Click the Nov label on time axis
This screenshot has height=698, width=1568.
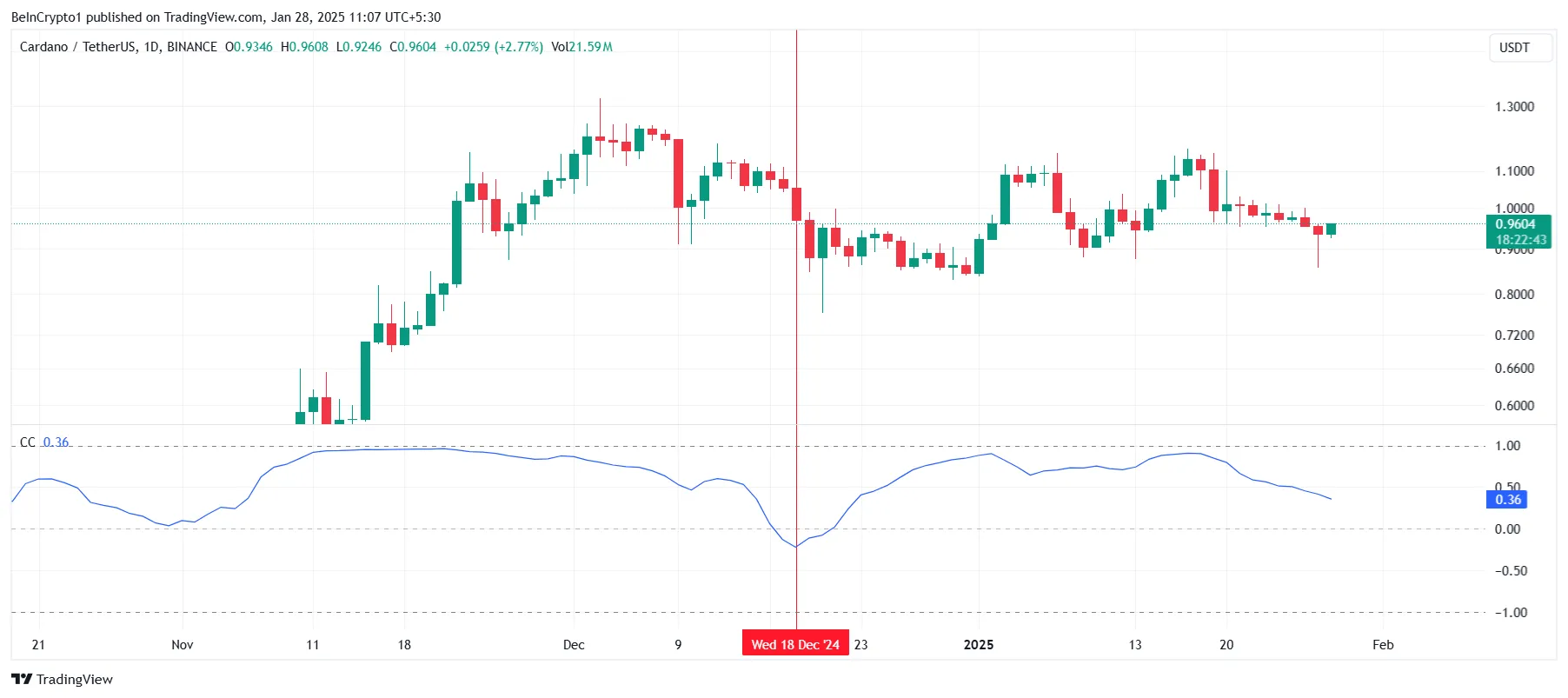tap(183, 644)
